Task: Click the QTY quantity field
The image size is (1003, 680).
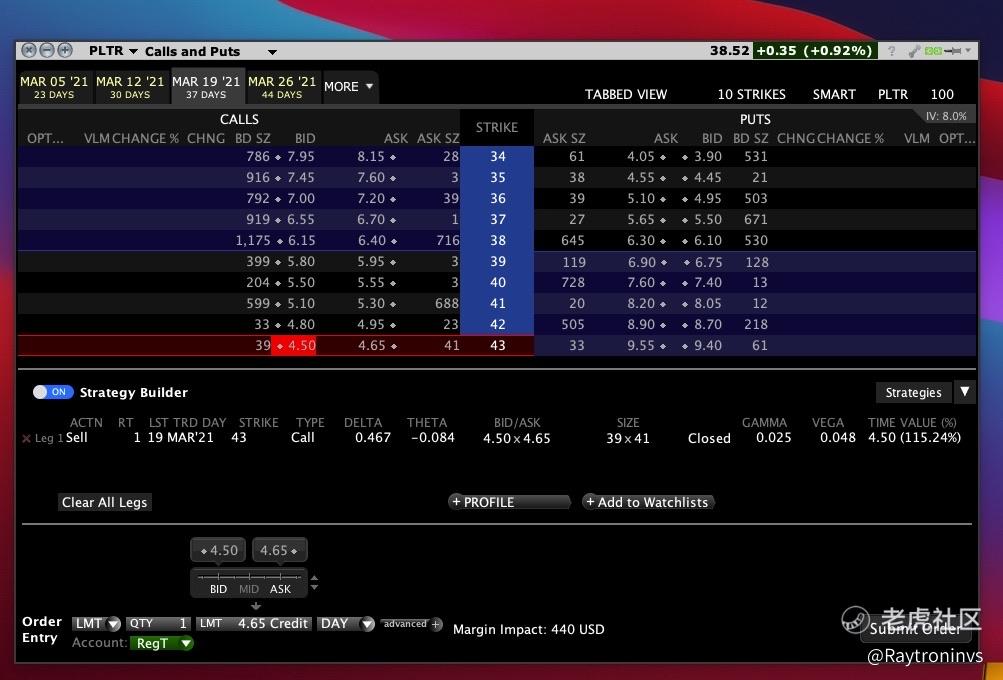Action: pyautogui.click(x=158, y=624)
